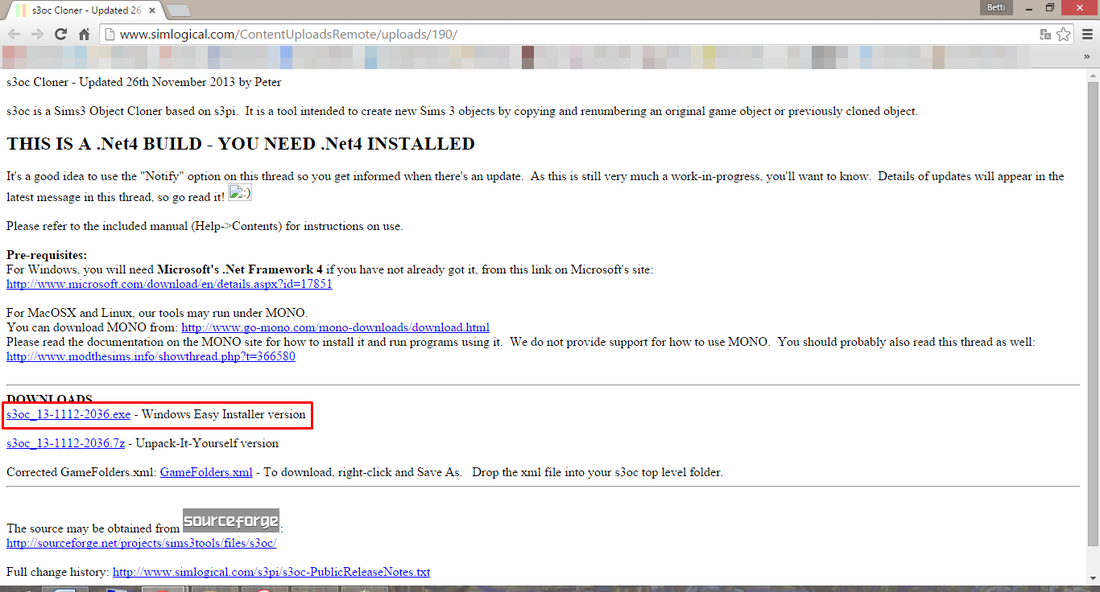Open a new browser tab
The height and width of the screenshot is (592, 1100).
click(x=180, y=11)
